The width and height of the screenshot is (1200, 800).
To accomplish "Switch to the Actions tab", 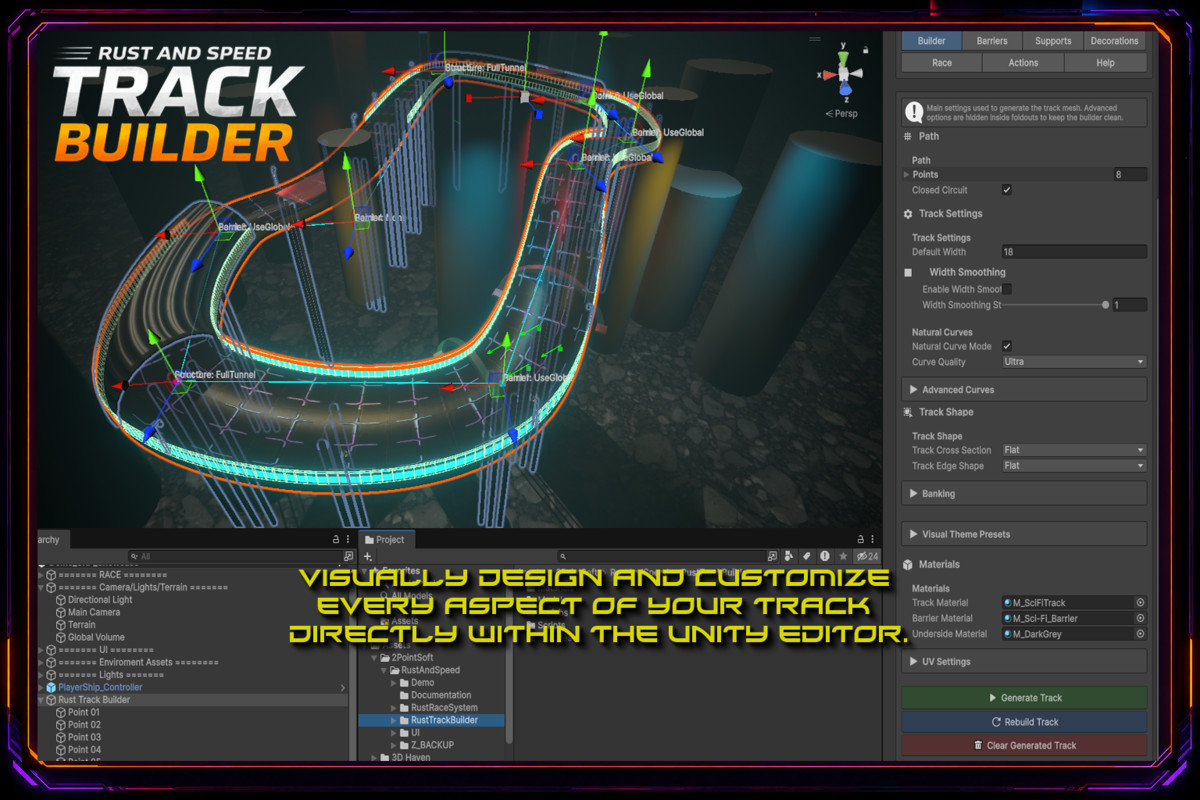I will point(1023,62).
